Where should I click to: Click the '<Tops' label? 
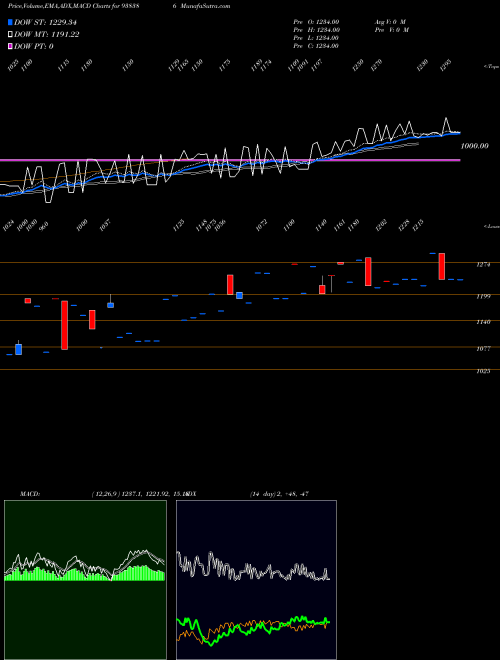(x=491, y=67)
